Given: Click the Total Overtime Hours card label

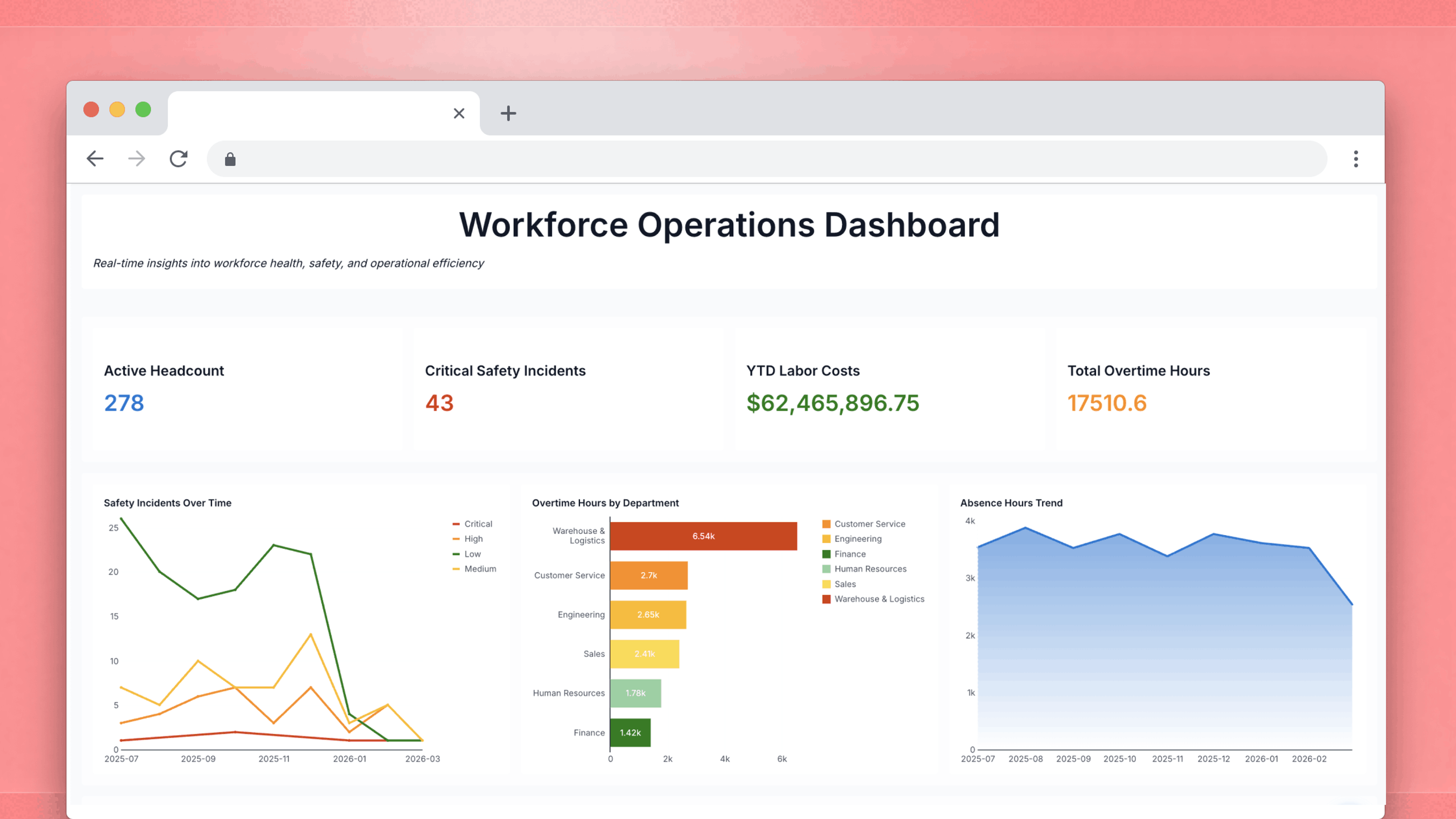Looking at the screenshot, I should click(1138, 371).
